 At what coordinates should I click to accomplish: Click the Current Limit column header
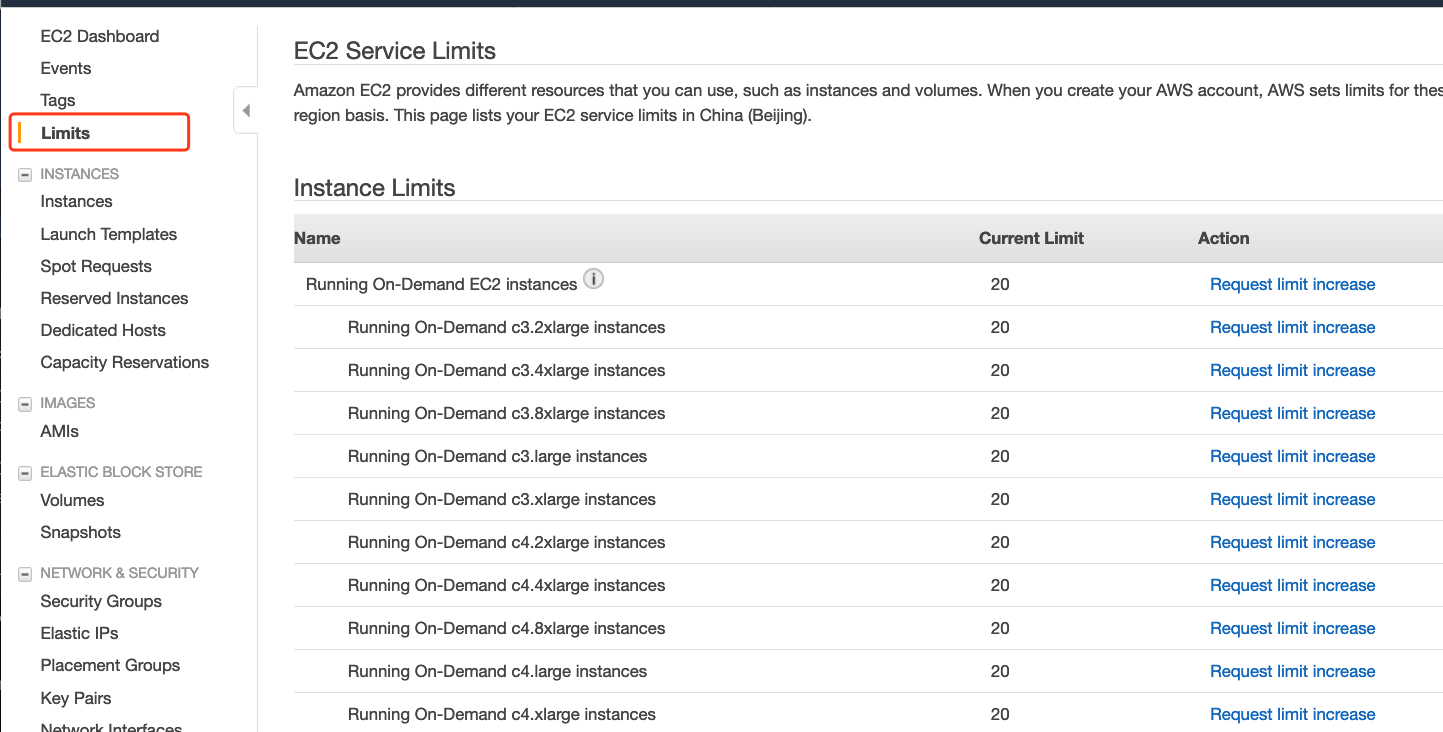(1031, 238)
